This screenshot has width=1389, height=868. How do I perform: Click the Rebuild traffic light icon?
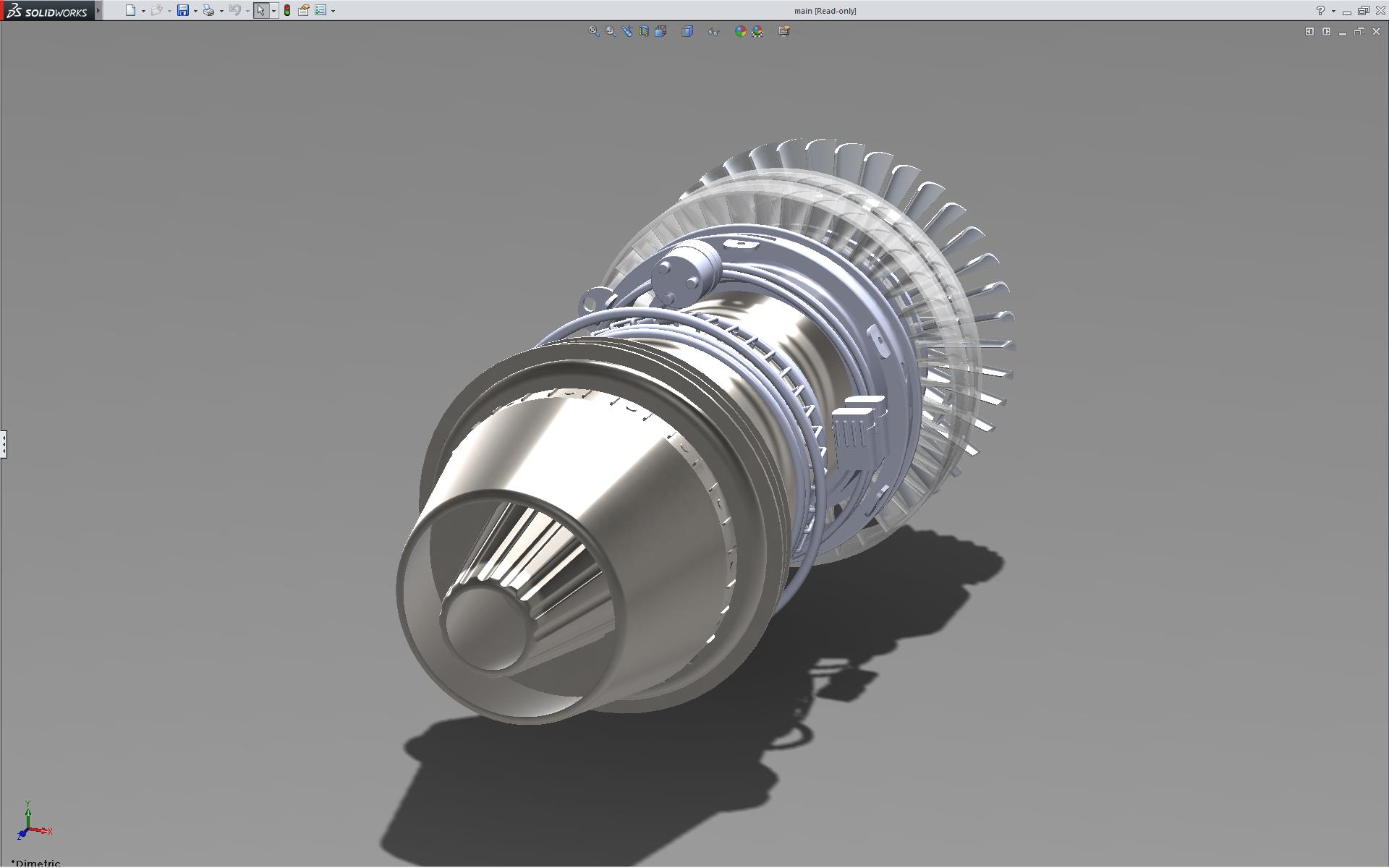point(287,10)
